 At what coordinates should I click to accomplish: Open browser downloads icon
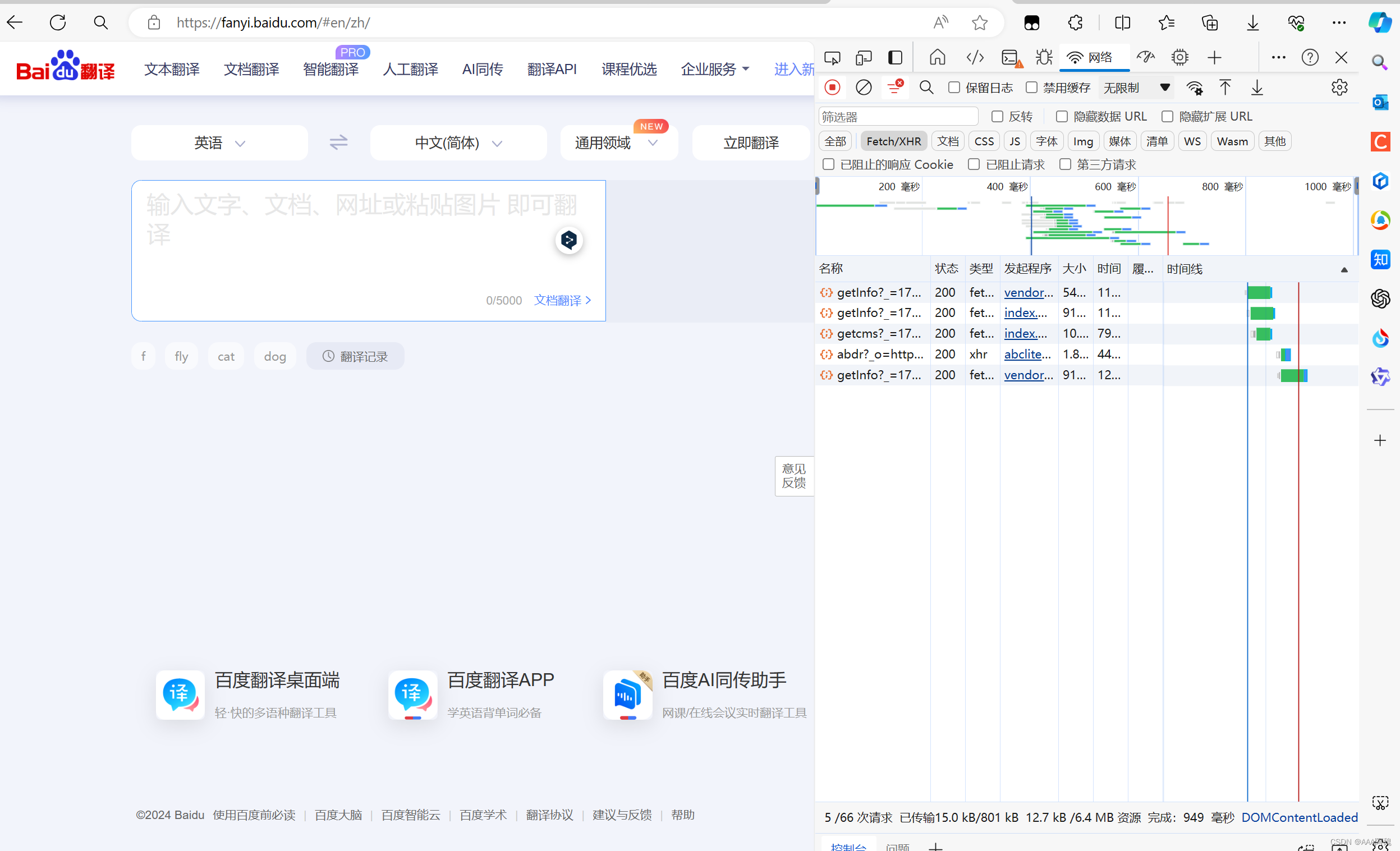click(x=1252, y=22)
